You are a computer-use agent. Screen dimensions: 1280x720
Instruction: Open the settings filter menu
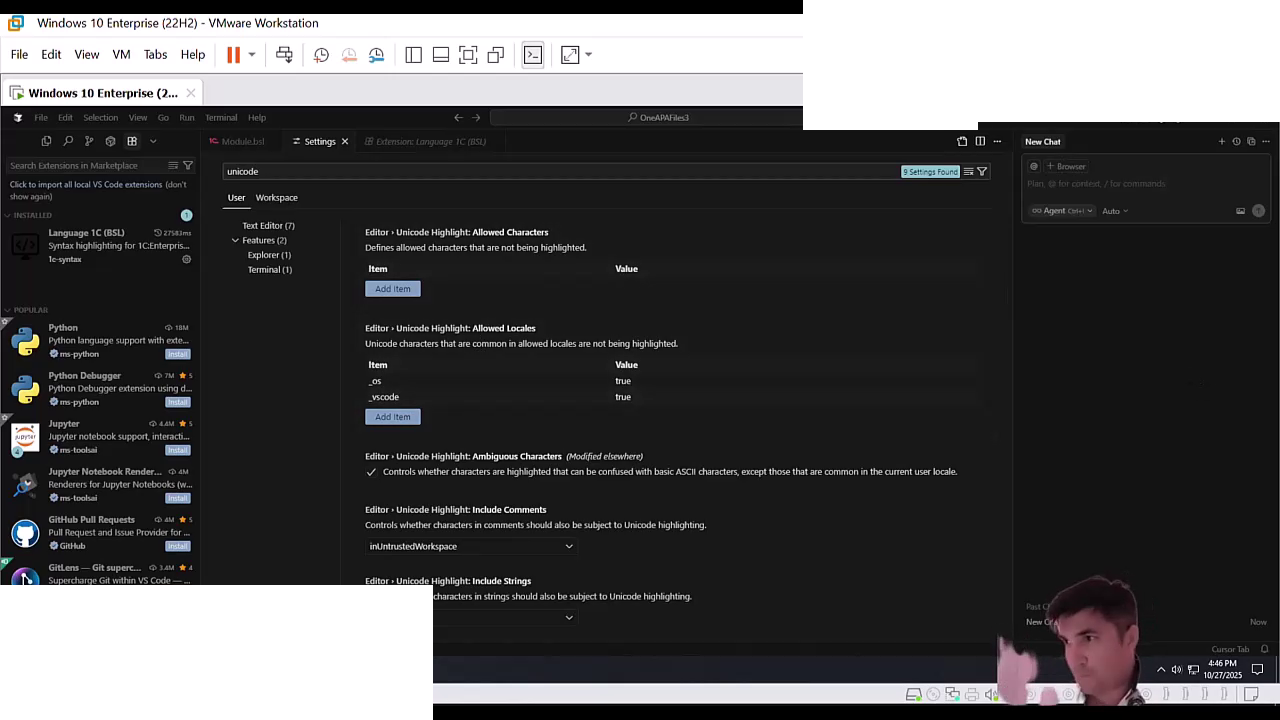pyautogui.click(x=982, y=172)
